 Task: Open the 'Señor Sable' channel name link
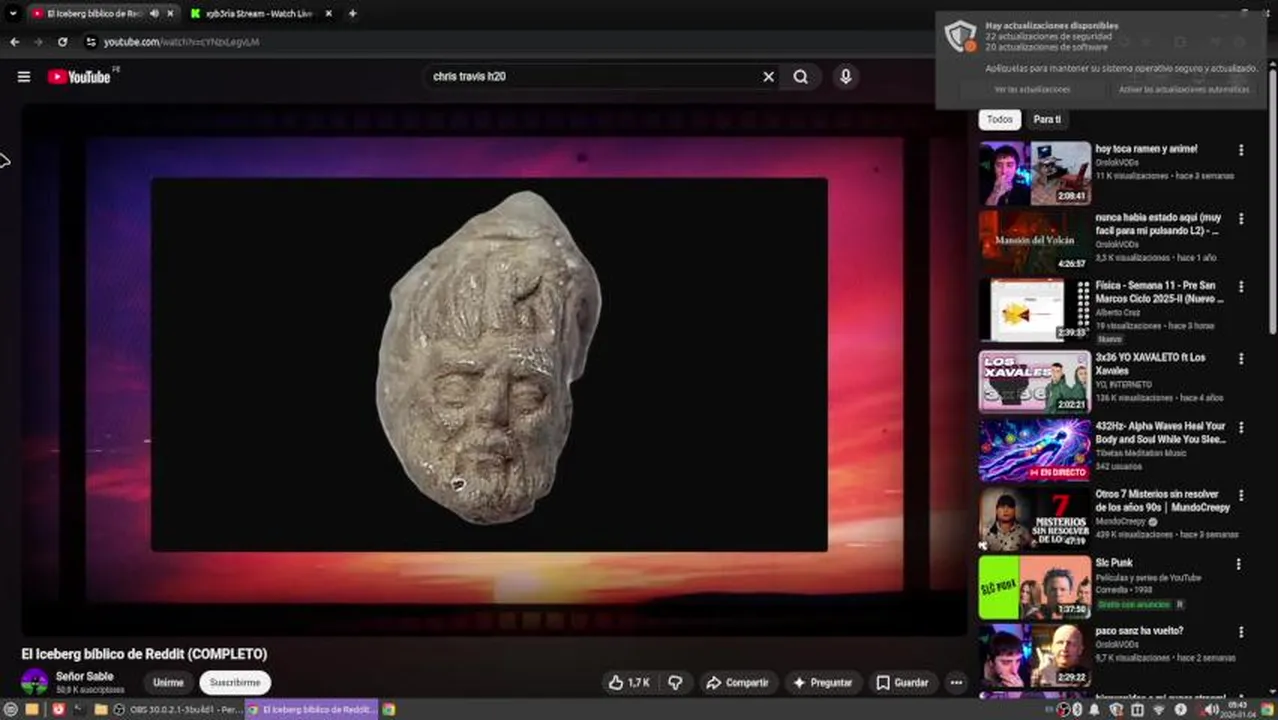point(84,676)
